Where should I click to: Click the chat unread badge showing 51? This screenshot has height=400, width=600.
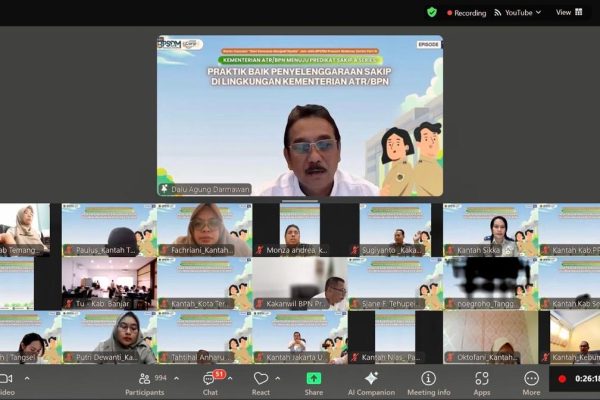coord(219,374)
